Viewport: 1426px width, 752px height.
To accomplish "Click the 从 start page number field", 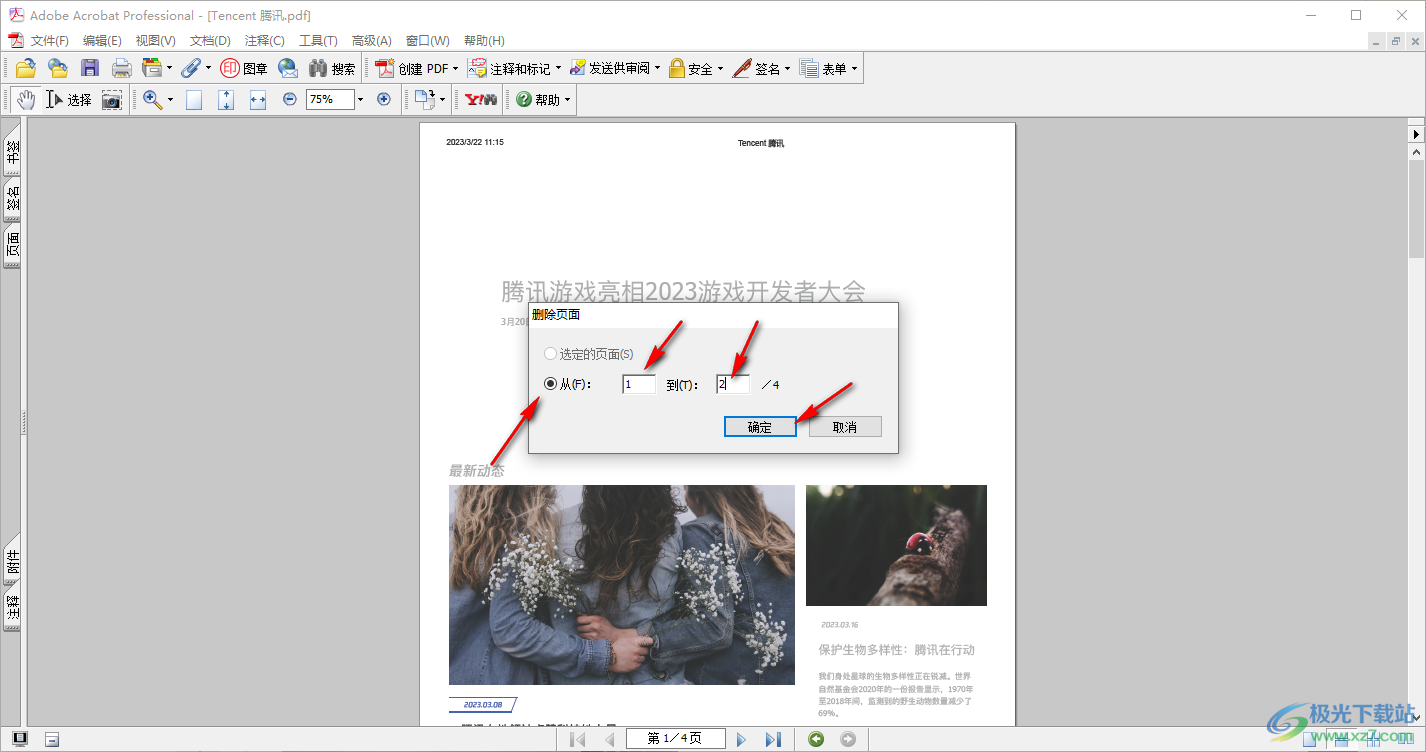I will [x=639, y=384].
